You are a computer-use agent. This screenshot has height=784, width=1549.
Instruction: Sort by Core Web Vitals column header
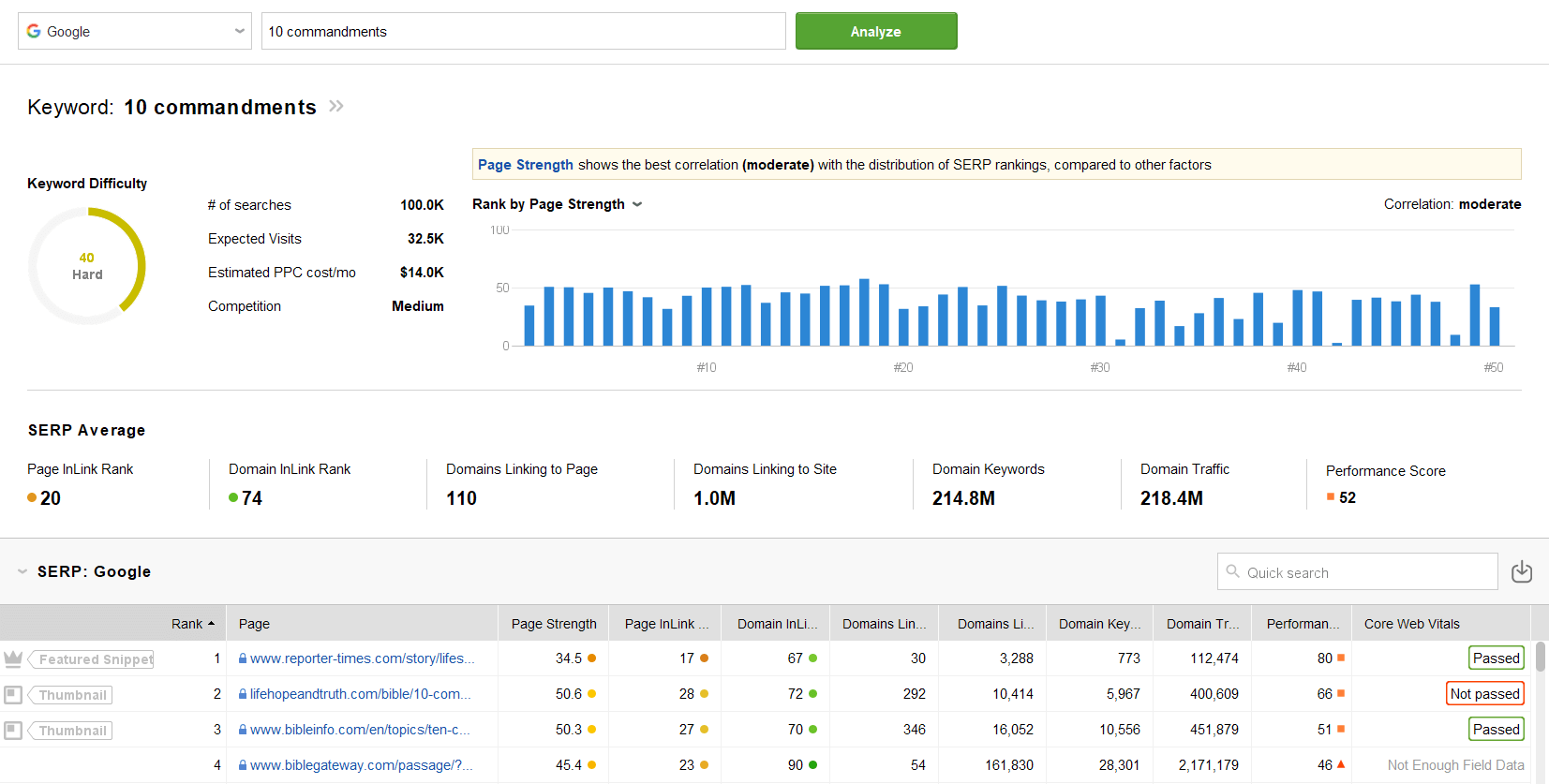point(1411,624)
